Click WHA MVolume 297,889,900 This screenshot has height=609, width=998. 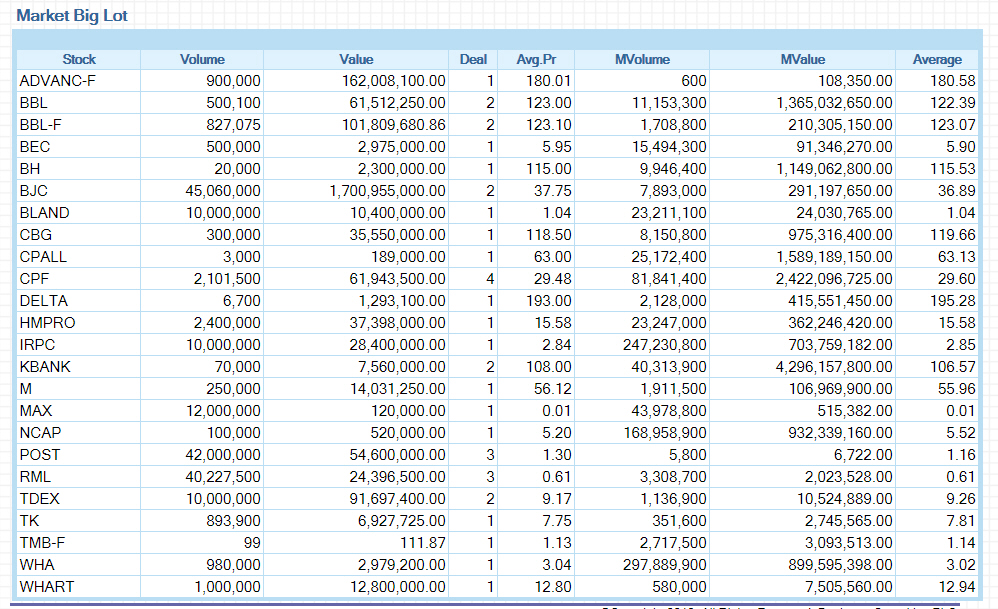pos(664,565)
